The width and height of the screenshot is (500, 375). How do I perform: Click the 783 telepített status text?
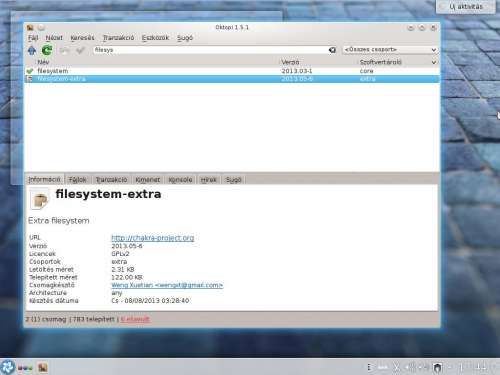click(93, 319)
